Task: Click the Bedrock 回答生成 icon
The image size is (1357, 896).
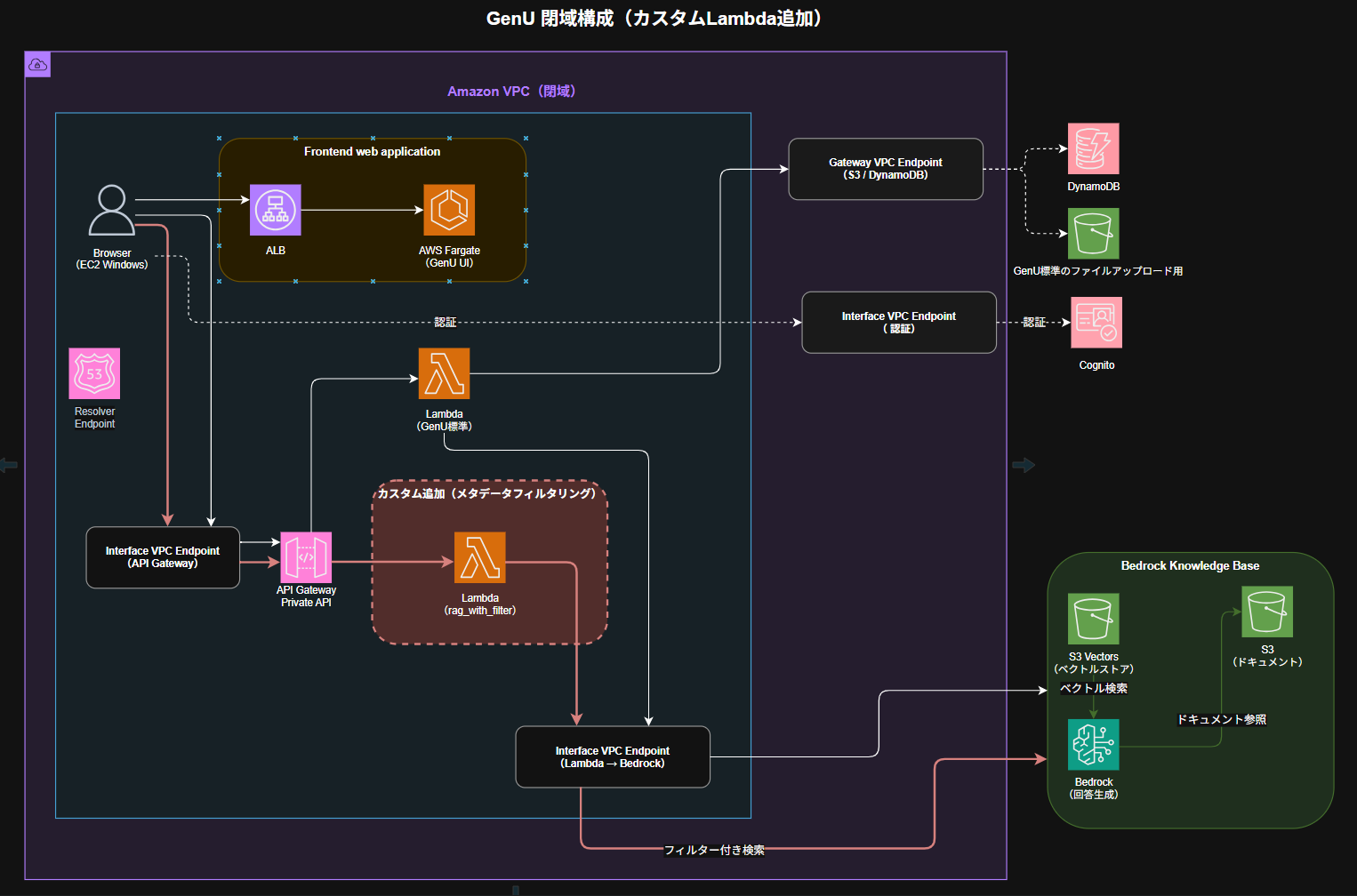Action: 1093,745
